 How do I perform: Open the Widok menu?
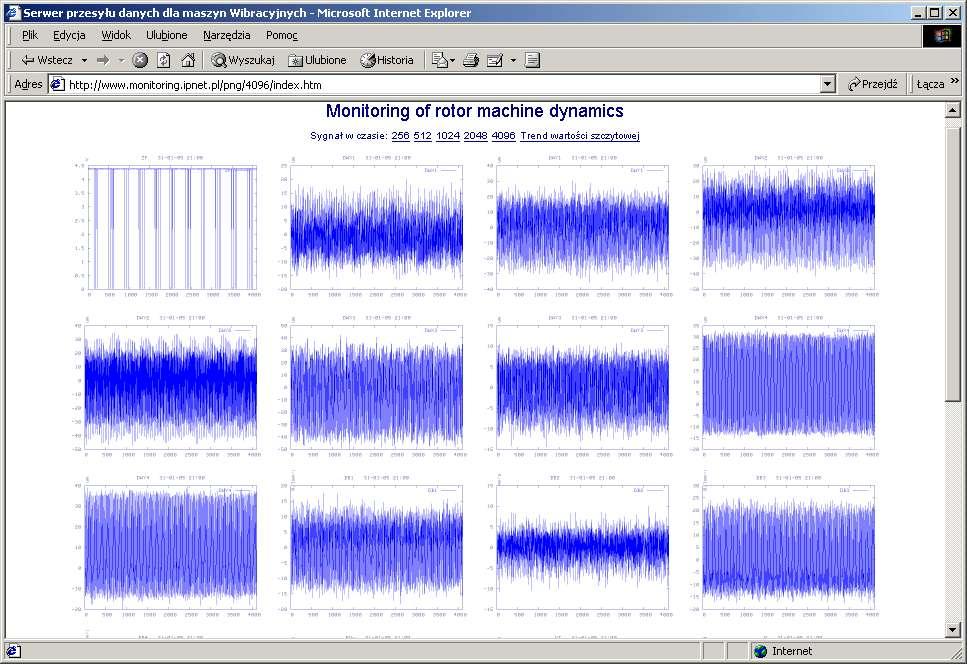pos(116,35)
